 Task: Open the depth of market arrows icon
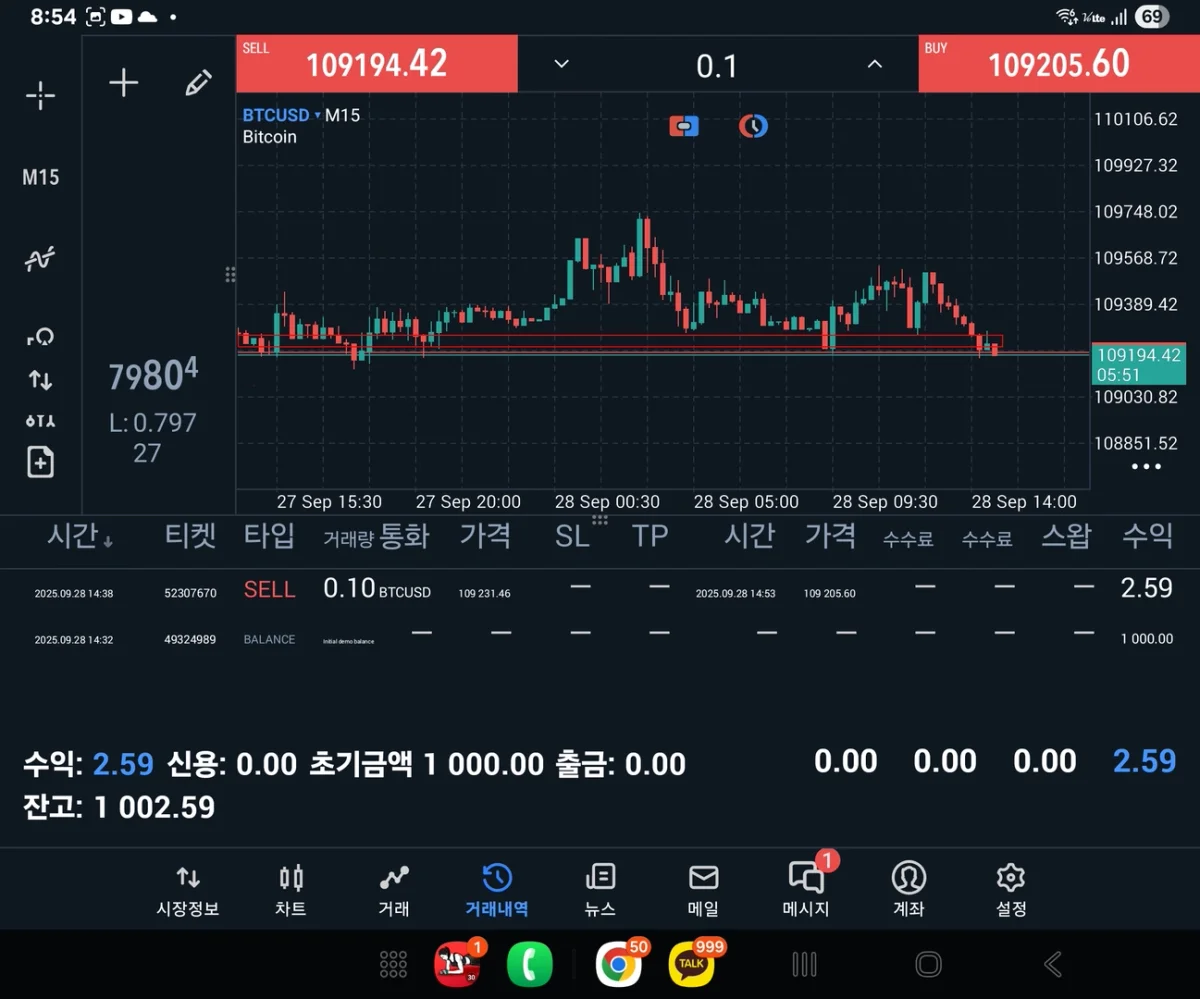[40, 380]
